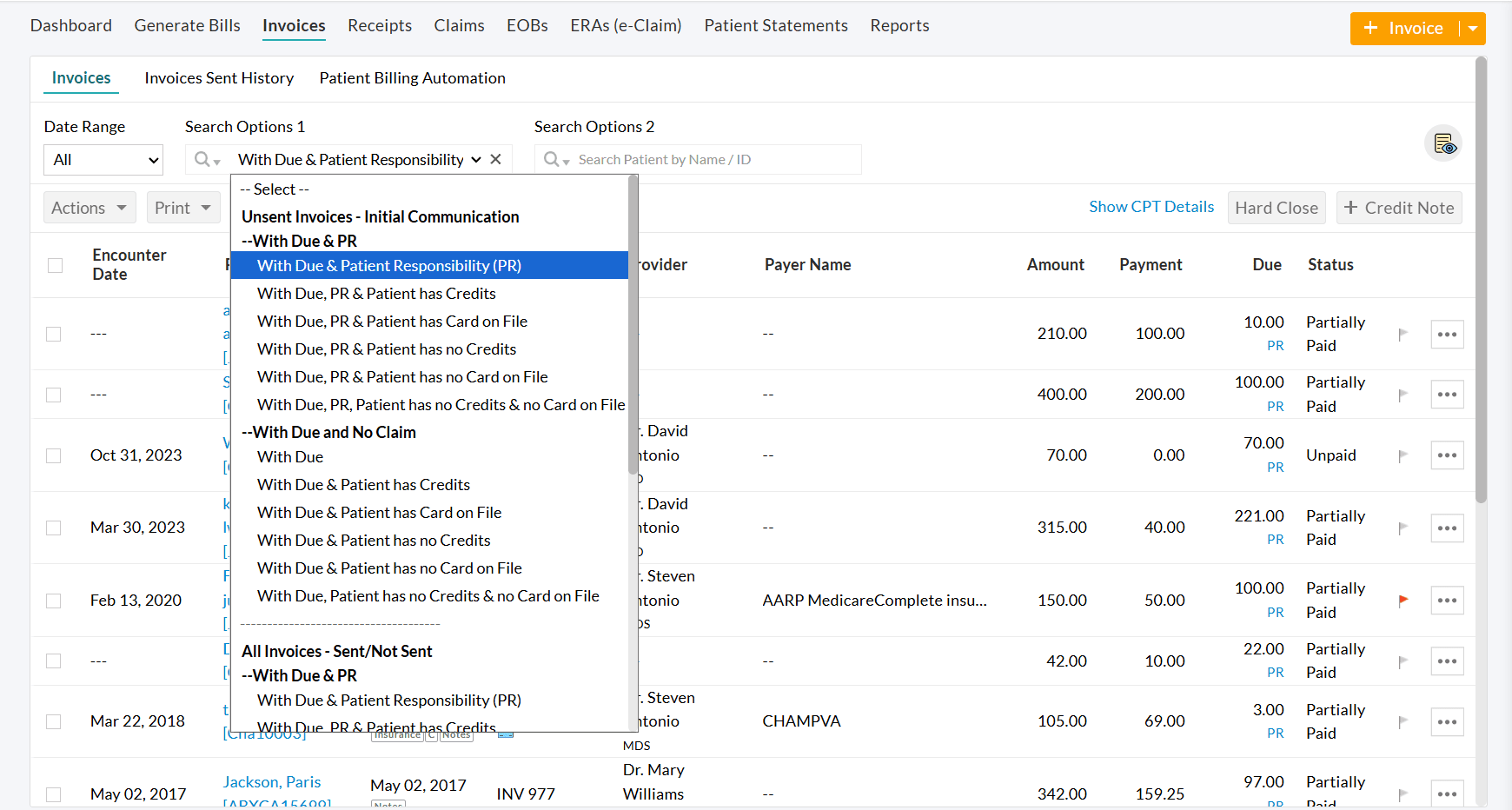Check the select-all checkbox in the table header
This screenshot has width=1512, height=810.
click(x=55, y=265)
